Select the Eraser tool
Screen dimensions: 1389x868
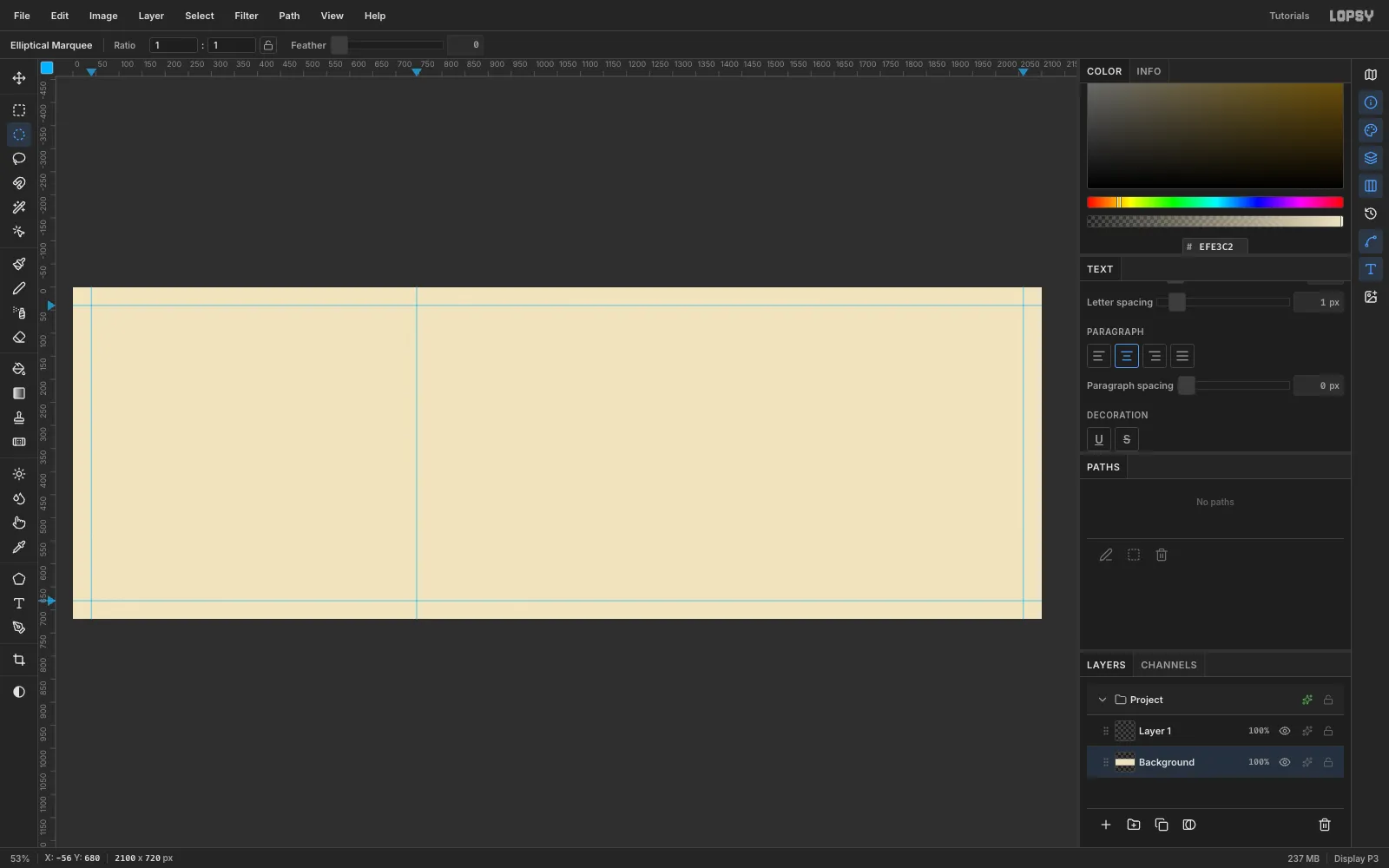(x=18, y=337)
